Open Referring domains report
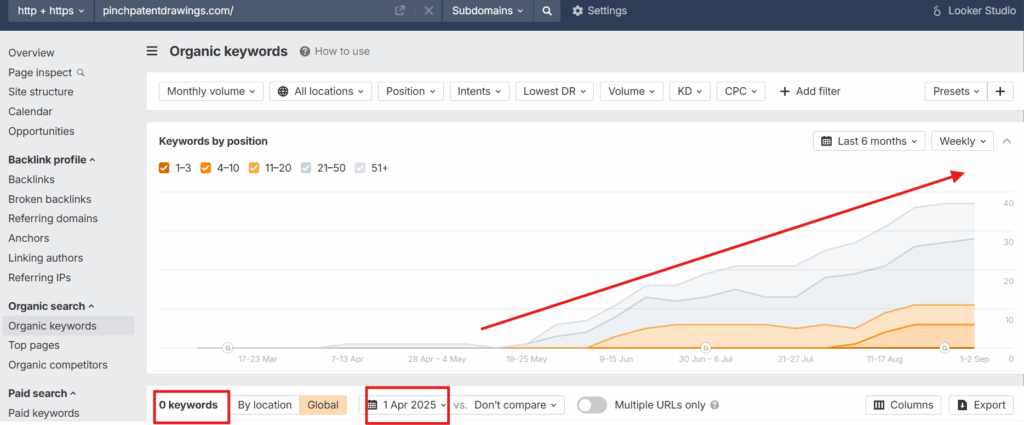Screen dimensions: 1024x425 point(53,219)
